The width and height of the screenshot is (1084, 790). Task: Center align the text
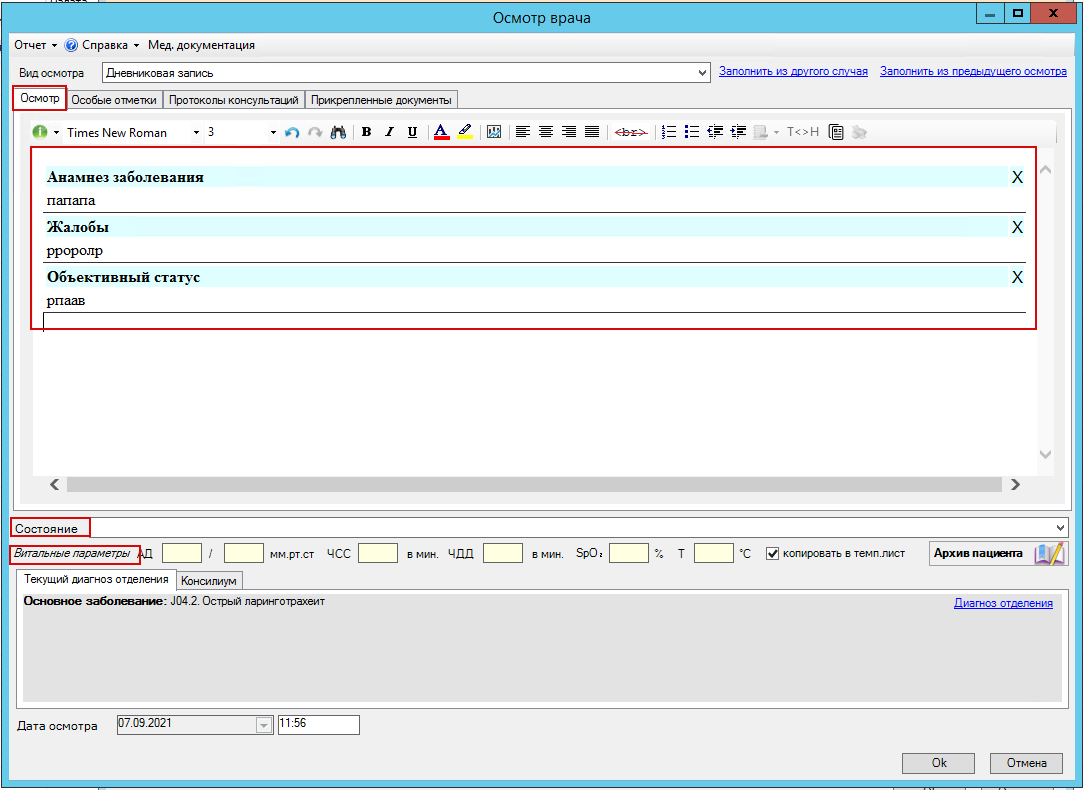pyautogui.click(x=545, y=132)
